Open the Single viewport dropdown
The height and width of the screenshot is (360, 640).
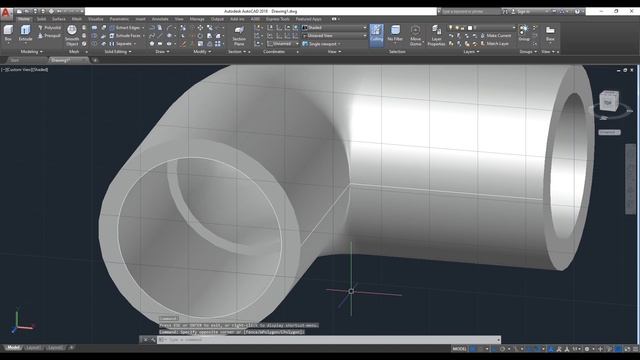point(322,44)
